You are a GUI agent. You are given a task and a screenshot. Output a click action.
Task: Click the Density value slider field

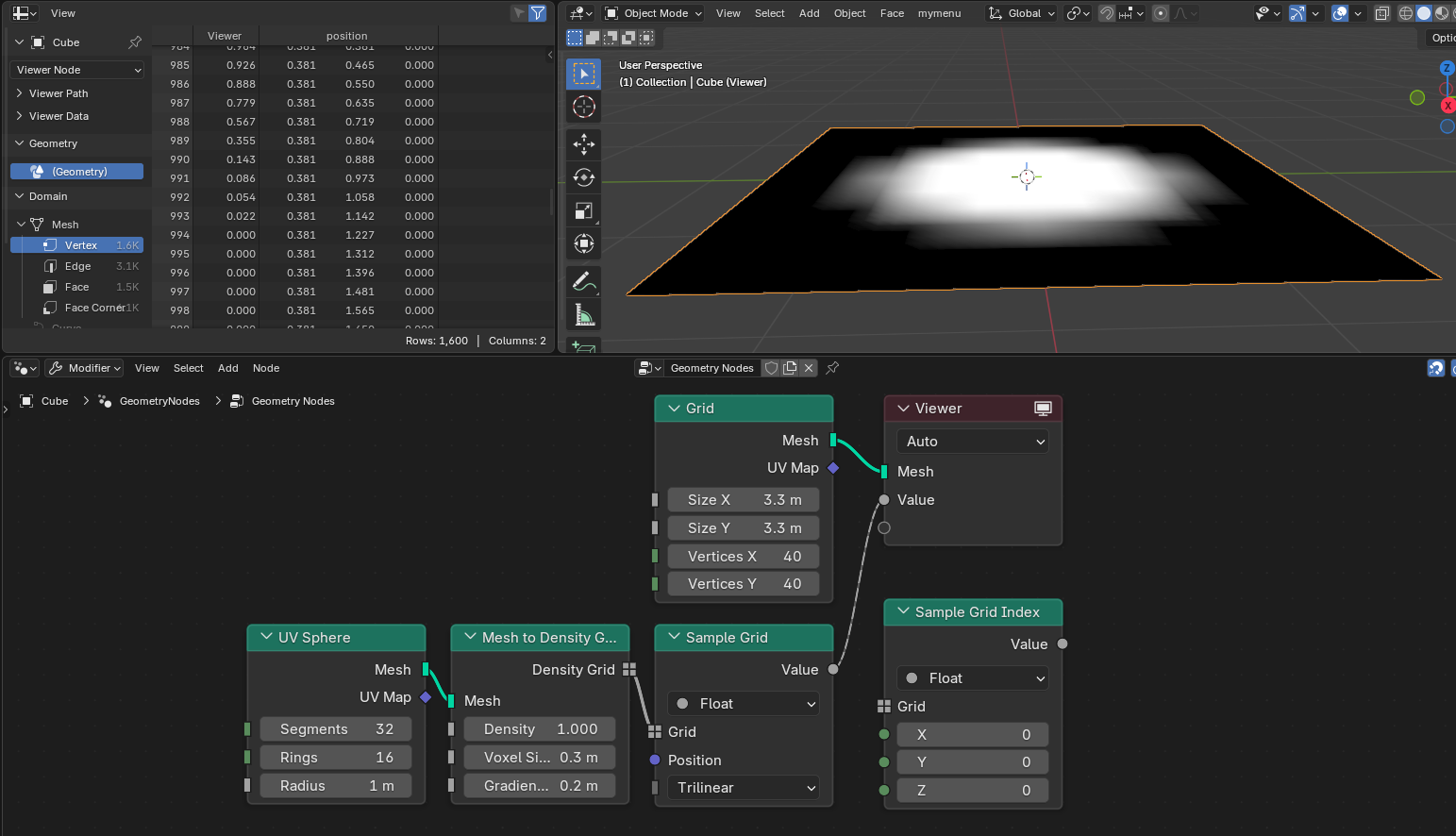click(x=540, y=729)
